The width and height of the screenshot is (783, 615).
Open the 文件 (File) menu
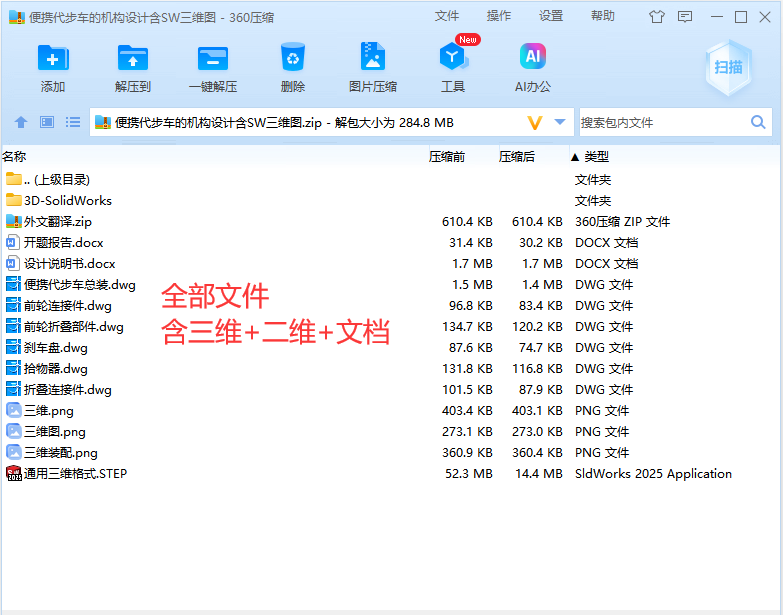click(x=446, y=16)
